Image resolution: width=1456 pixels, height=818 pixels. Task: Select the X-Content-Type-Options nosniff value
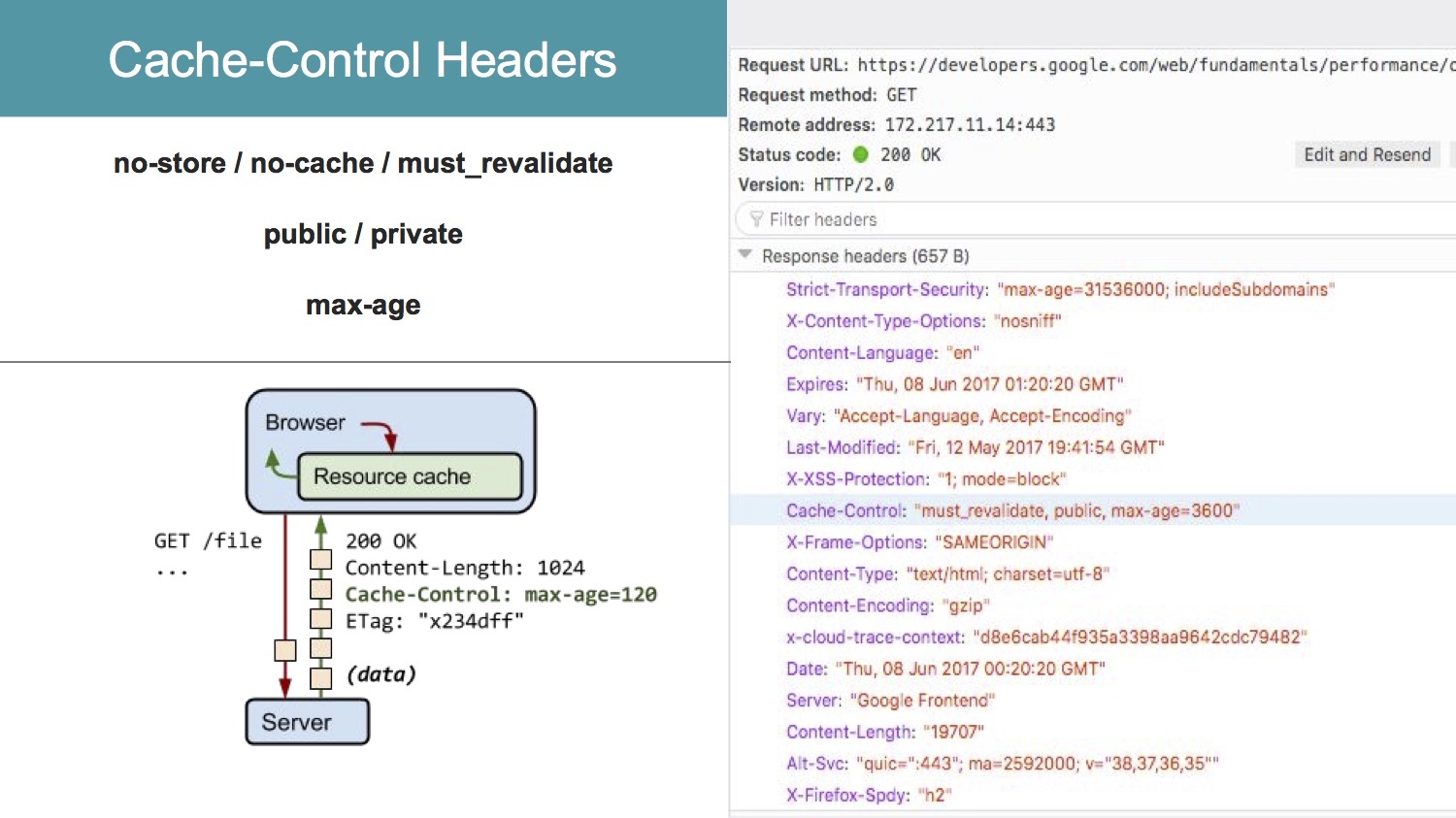click(x=1029, y=320)
